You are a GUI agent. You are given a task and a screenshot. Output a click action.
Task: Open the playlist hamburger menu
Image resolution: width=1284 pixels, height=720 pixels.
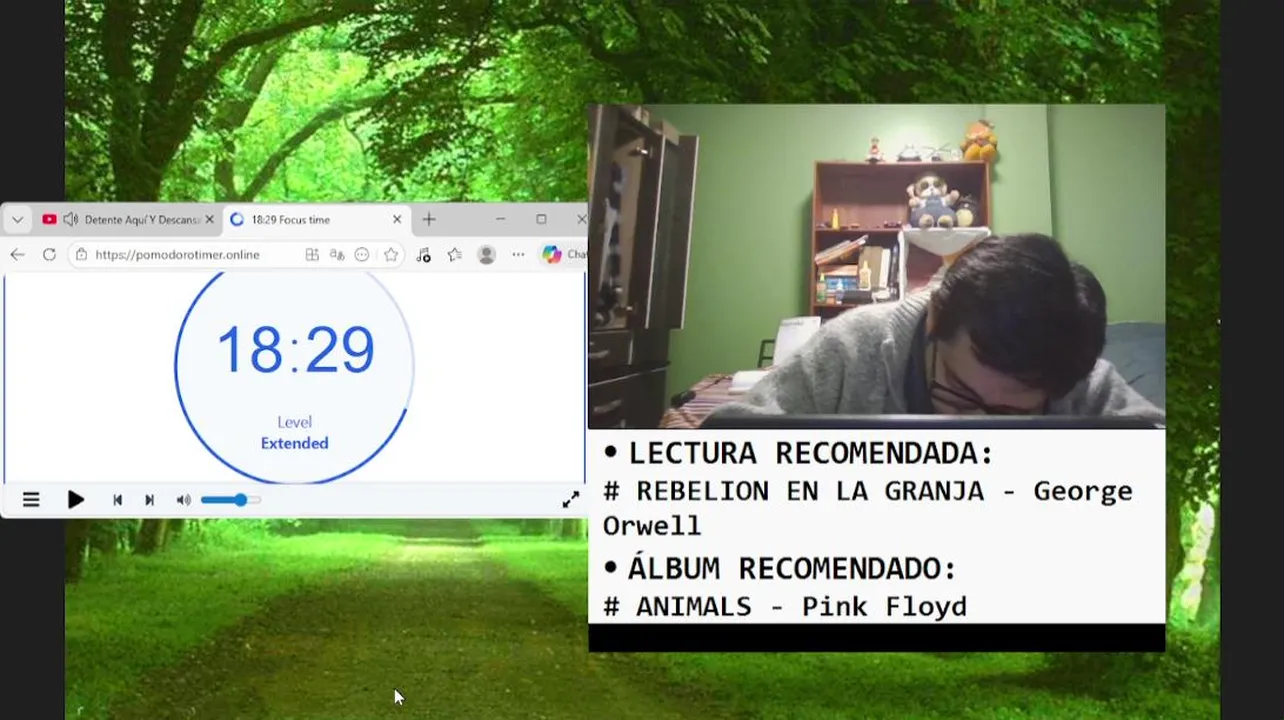point(31,500)
